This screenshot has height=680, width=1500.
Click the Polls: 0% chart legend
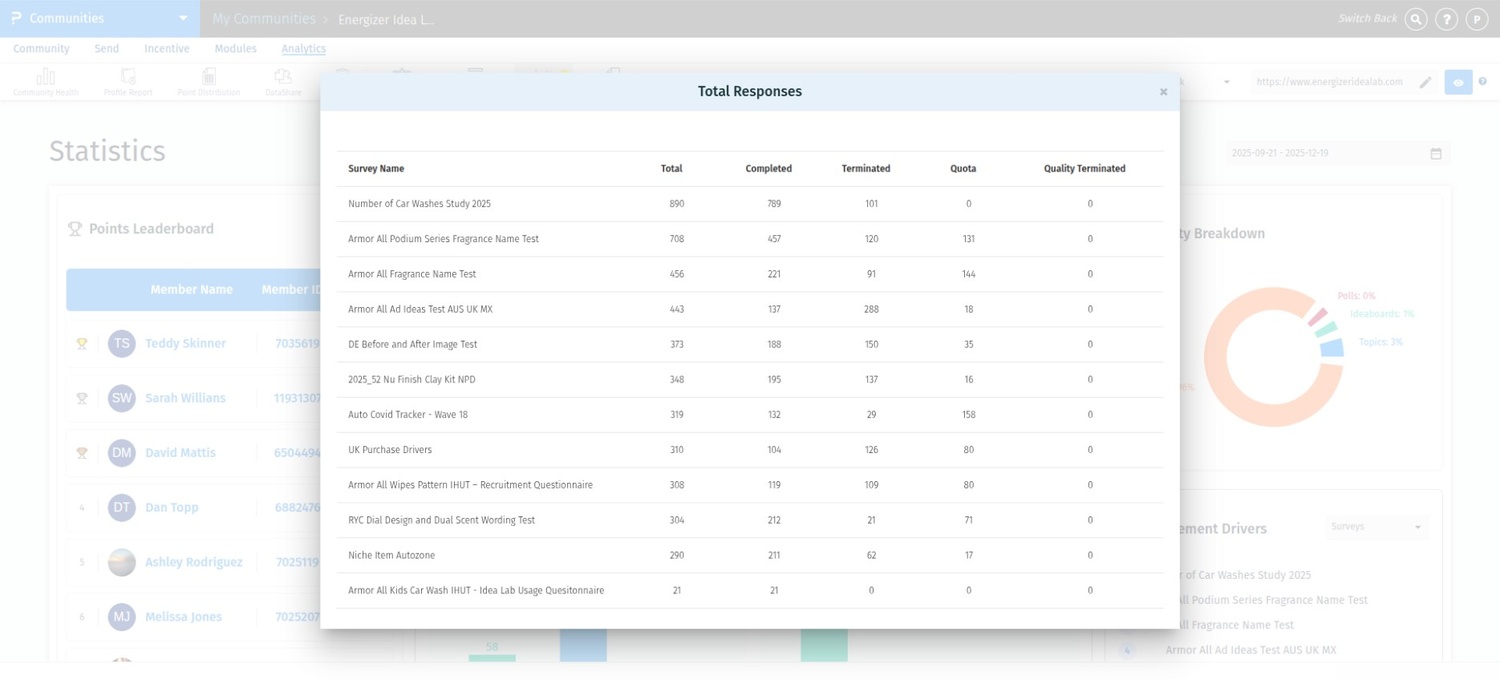(x=1356, y=296)
